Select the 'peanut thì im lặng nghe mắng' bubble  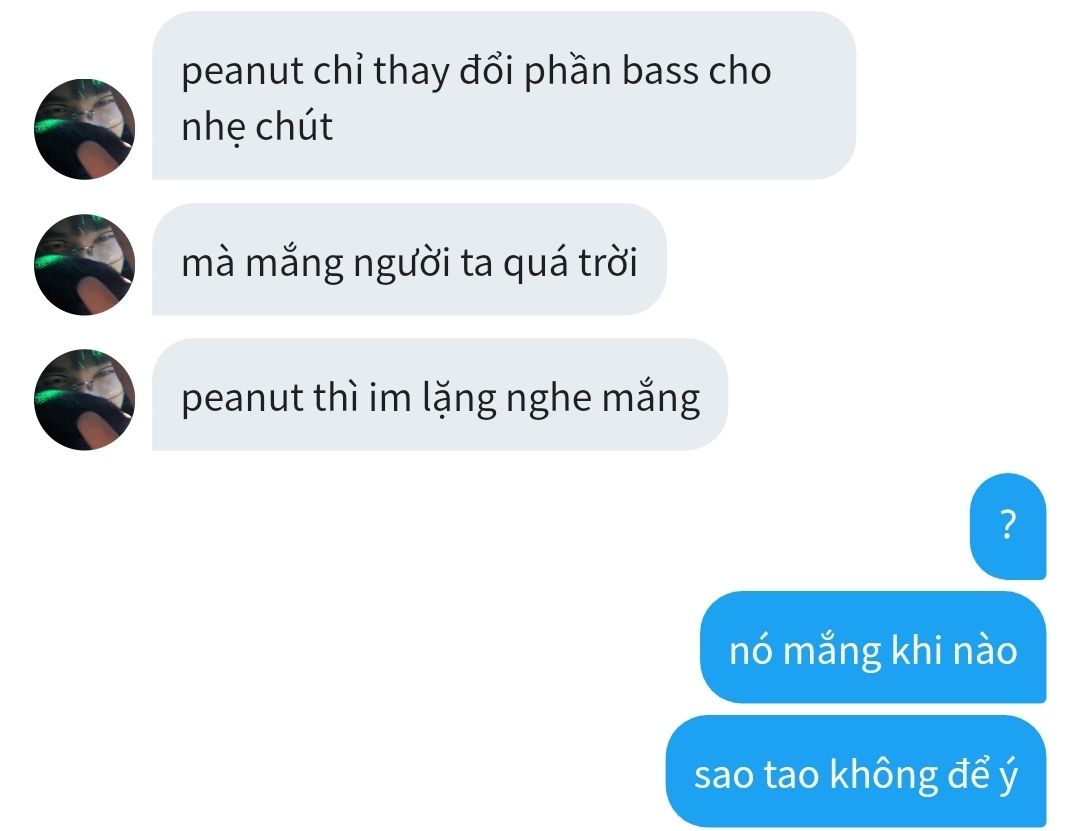[x=439, y=395]
